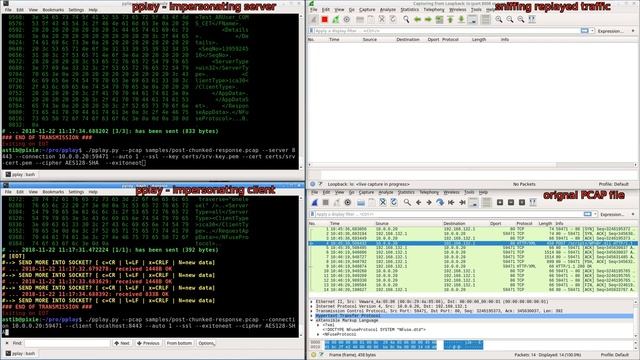
Task: Expand Transmission Control Protocol row in packet details
Action: click(311, 311)
